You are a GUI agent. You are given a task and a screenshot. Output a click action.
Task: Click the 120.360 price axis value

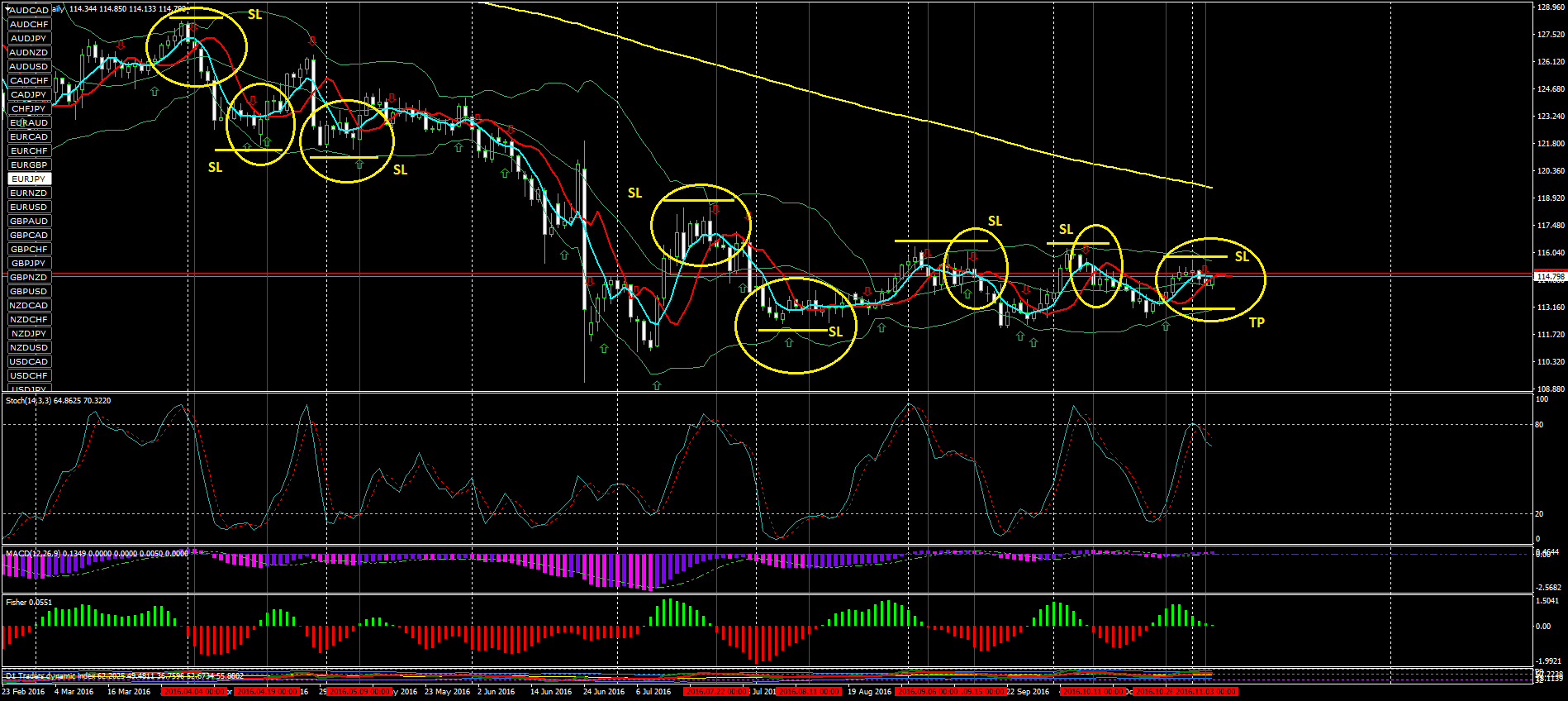[1551, 171]
